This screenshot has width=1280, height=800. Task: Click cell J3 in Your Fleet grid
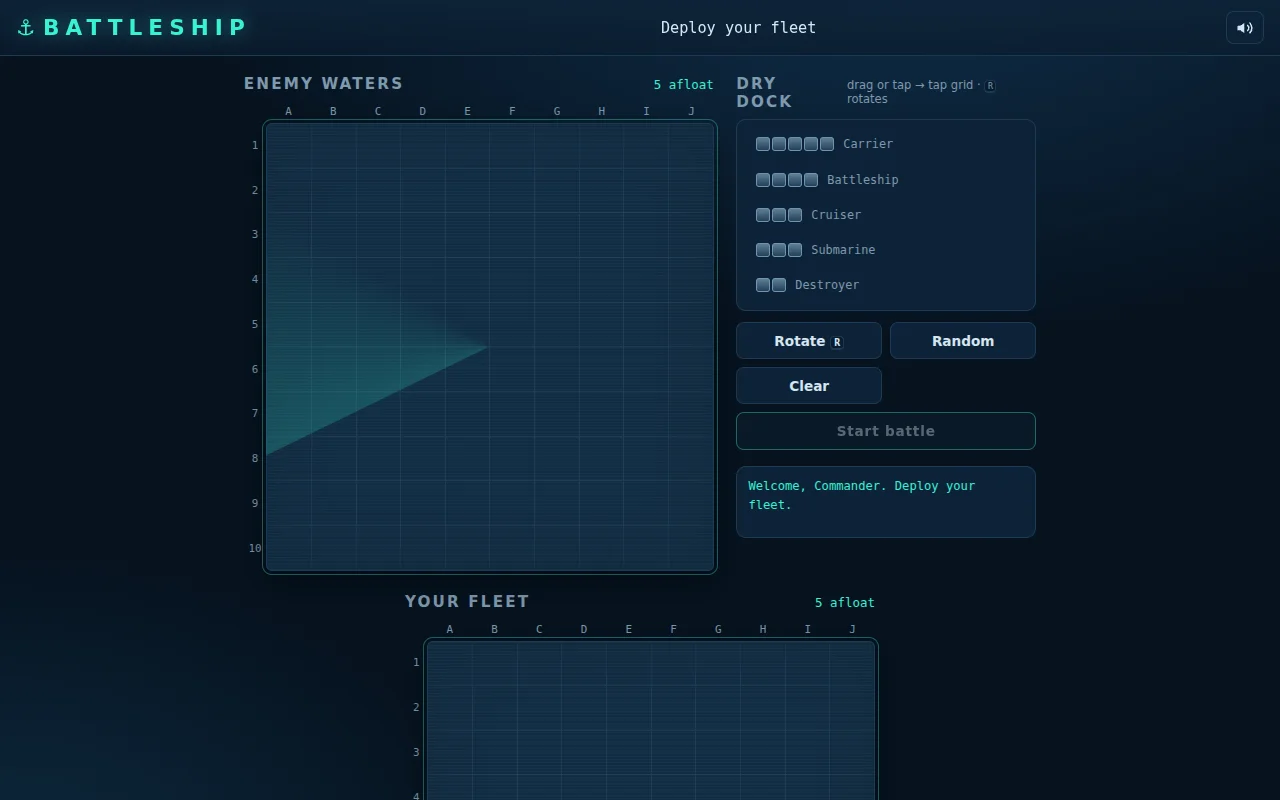click(x=852, y=753)
